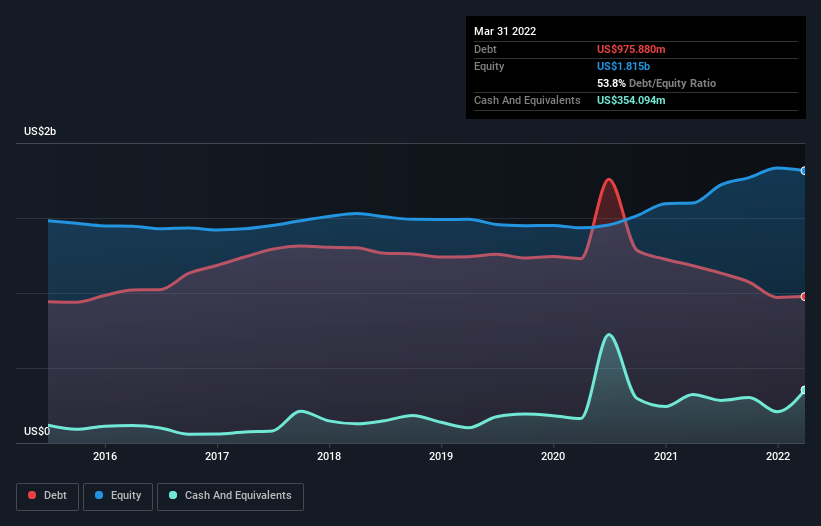This screenshot has width=821, height=526.
Task: Click the Equity row label in tooltip
Action: tap(489, 66)
